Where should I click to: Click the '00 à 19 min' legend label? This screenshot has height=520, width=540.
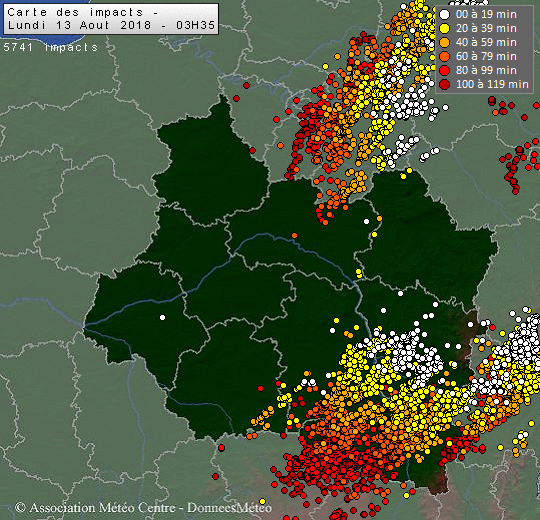pyautogui.click(x=486, y=14)
